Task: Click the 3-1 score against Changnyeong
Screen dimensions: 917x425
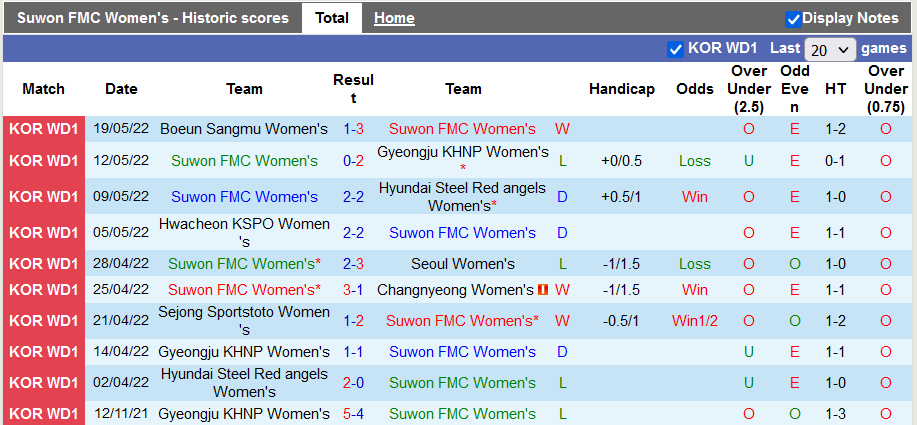Action: pyautogui.click(x=353, y=290)
